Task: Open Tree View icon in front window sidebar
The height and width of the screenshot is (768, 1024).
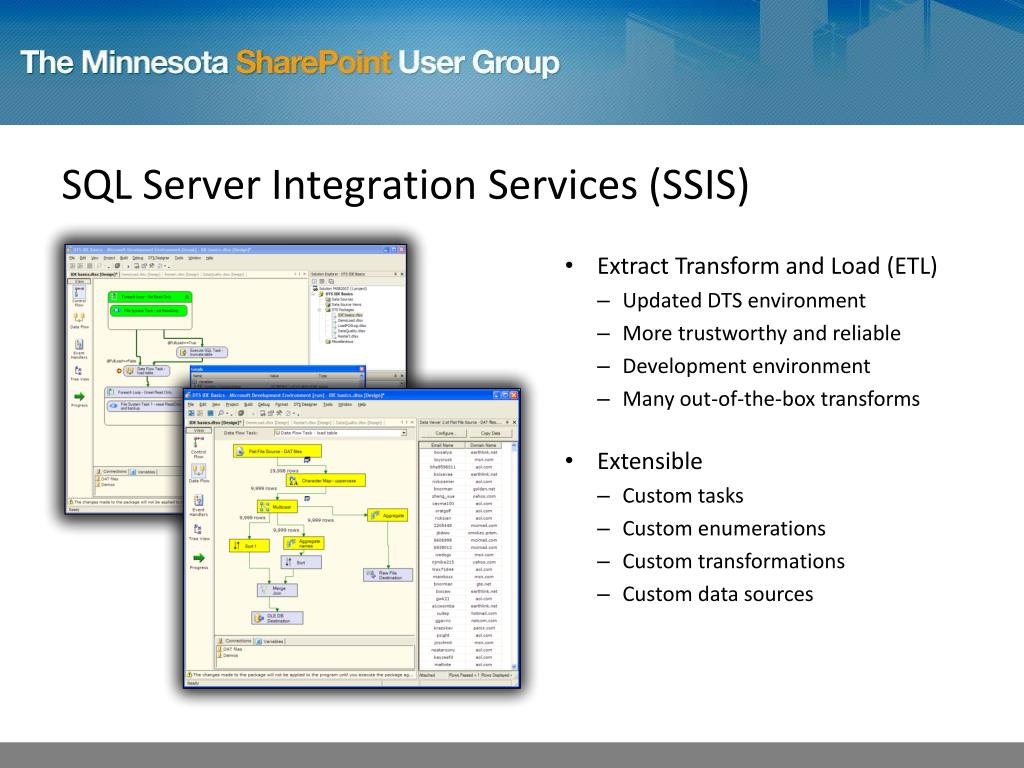Action: click(x=199, y=530)
